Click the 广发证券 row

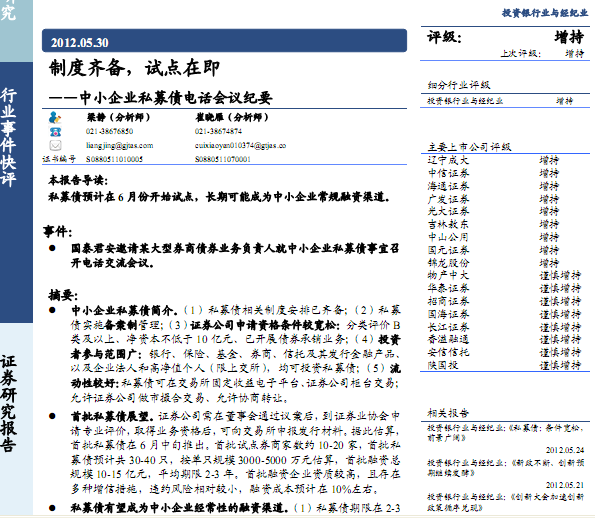(x=505, y=199)
